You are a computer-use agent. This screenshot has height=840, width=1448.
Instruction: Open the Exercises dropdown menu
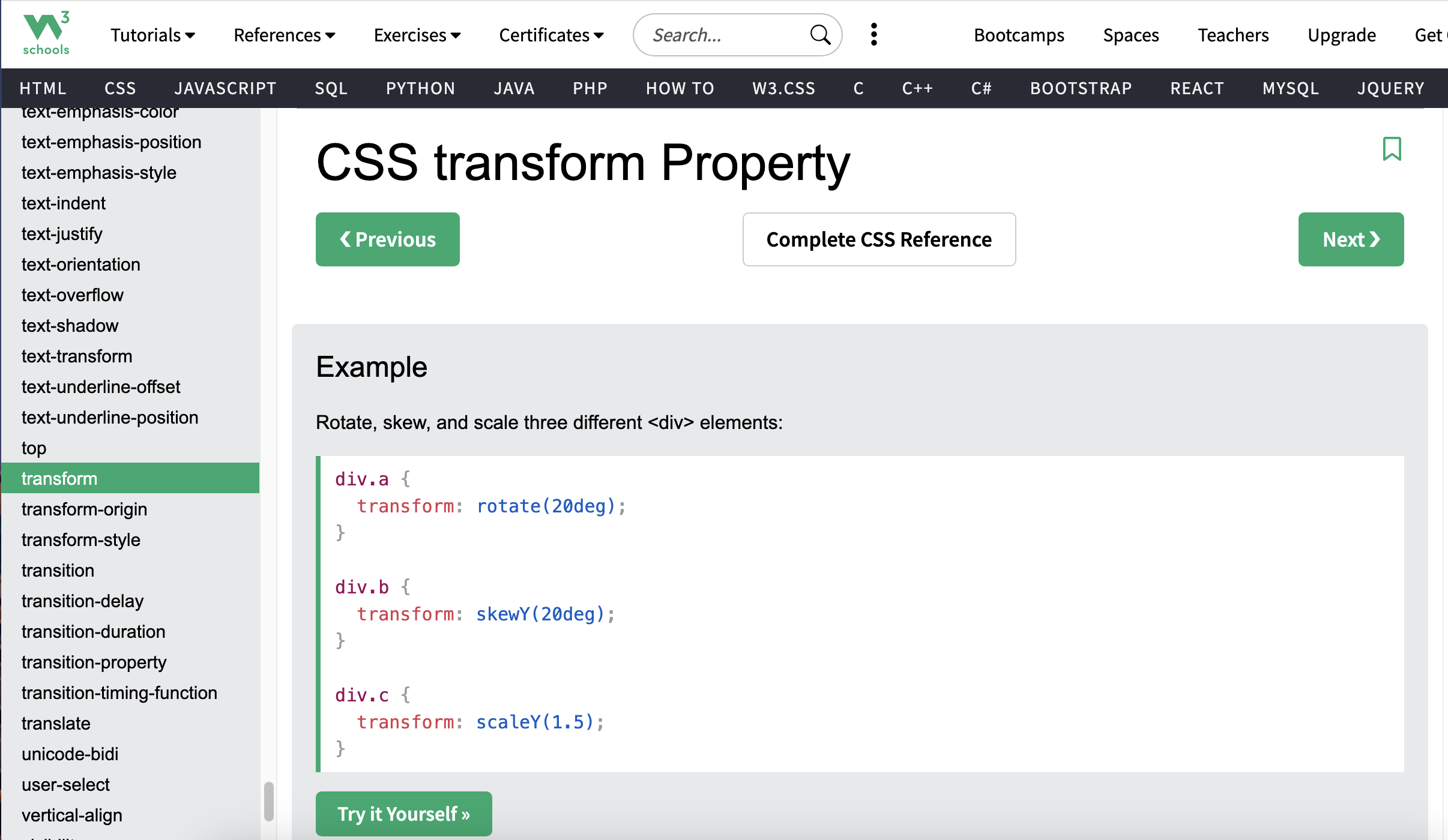click(417, 35)
